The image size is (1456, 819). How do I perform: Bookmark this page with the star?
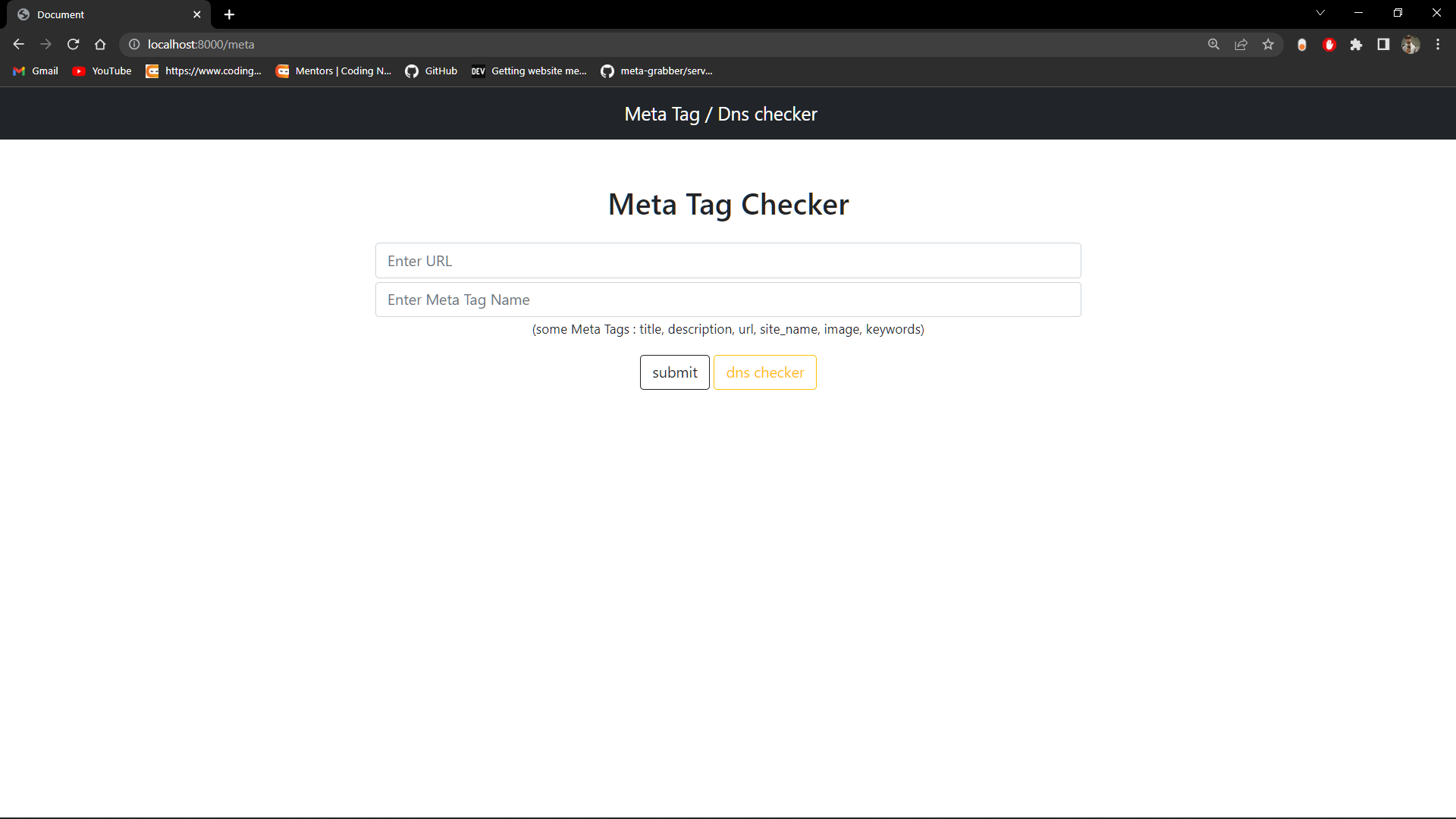coord(1269,45)
